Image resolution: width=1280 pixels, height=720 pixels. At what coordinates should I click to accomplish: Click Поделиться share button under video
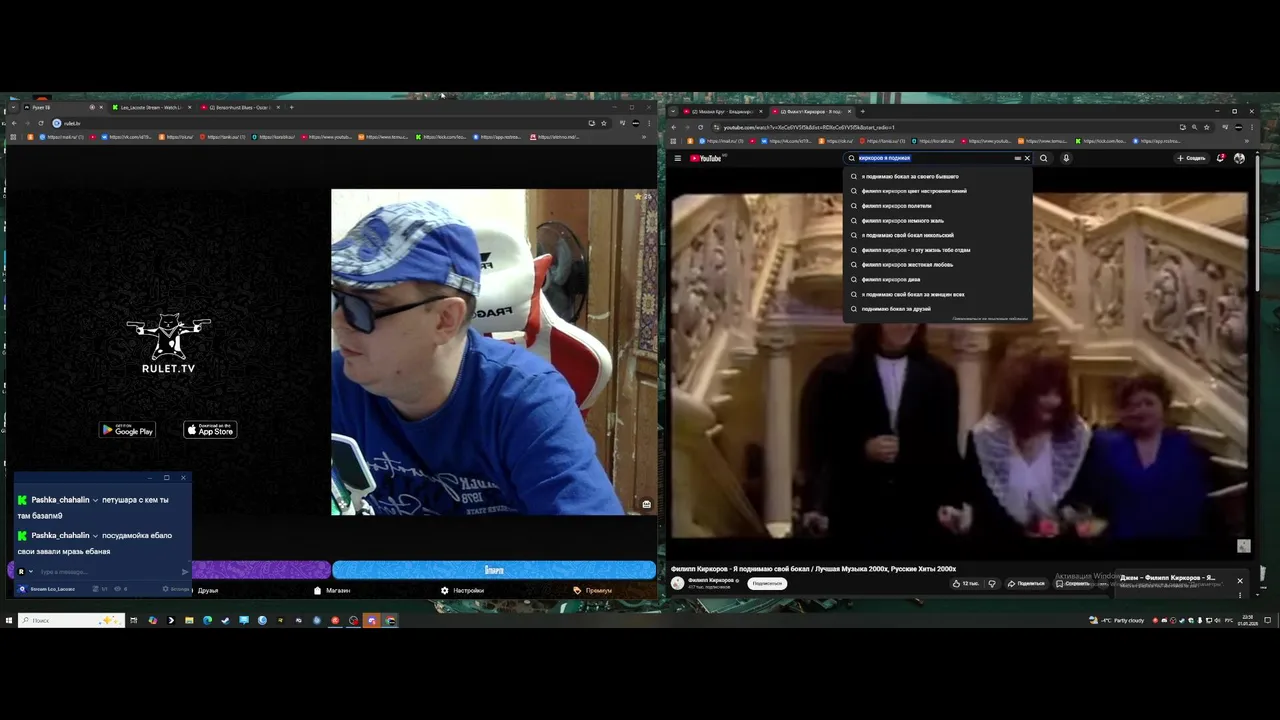1026,583
